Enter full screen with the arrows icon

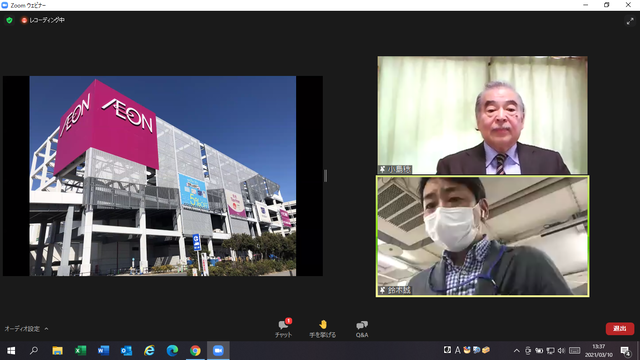tap(630, 21)
